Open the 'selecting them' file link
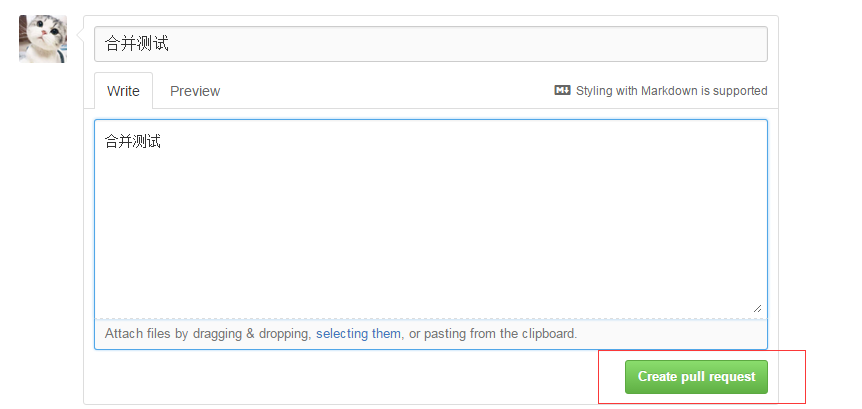862x409 pixels. [x=358, y=333]
